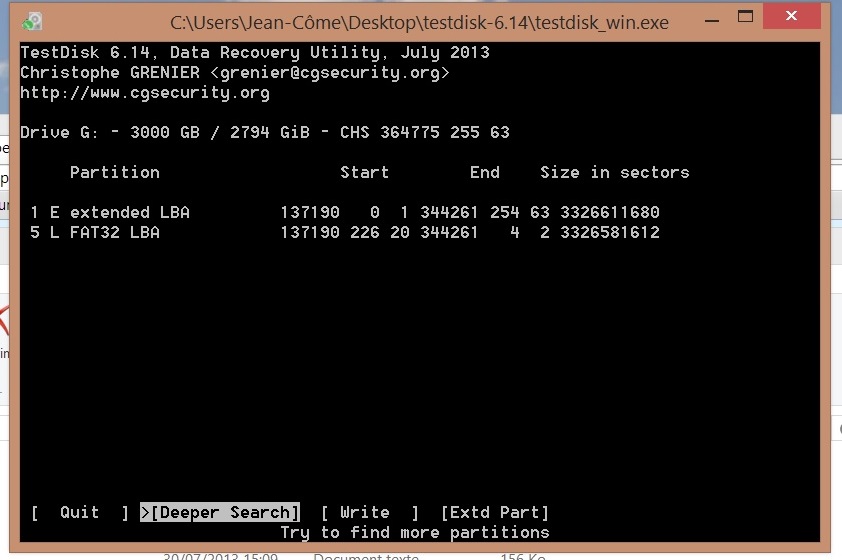Click the Partition column header
This screenshot has height=560, width=842.
click(x=114, y=172)
